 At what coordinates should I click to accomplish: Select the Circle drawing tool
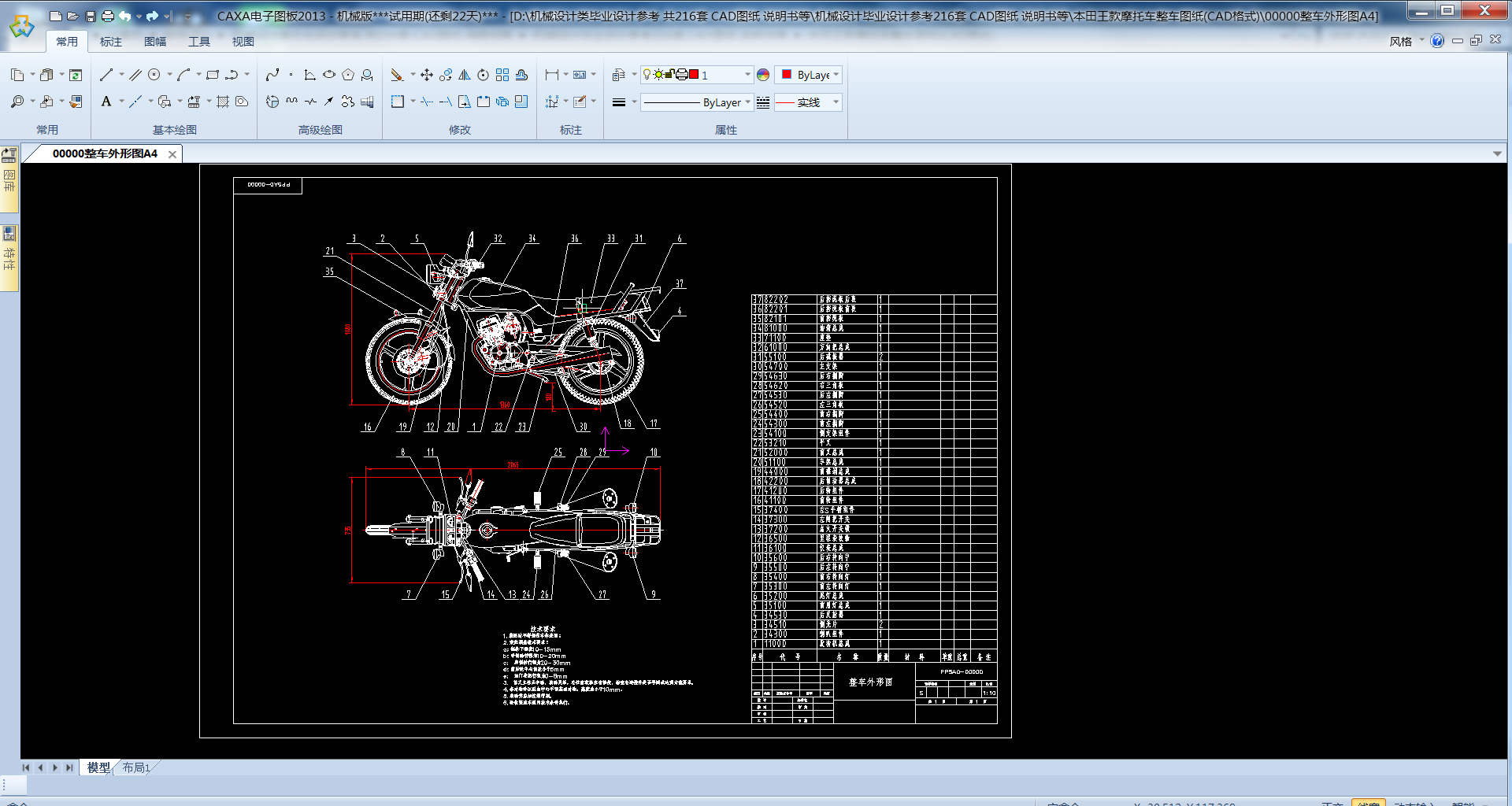[154, 75]
